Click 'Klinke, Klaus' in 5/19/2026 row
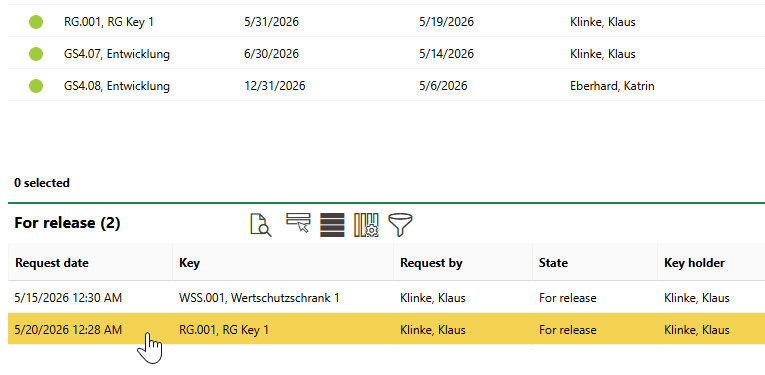The height and width of the screenshot is (375, 765). click(603, 22)
